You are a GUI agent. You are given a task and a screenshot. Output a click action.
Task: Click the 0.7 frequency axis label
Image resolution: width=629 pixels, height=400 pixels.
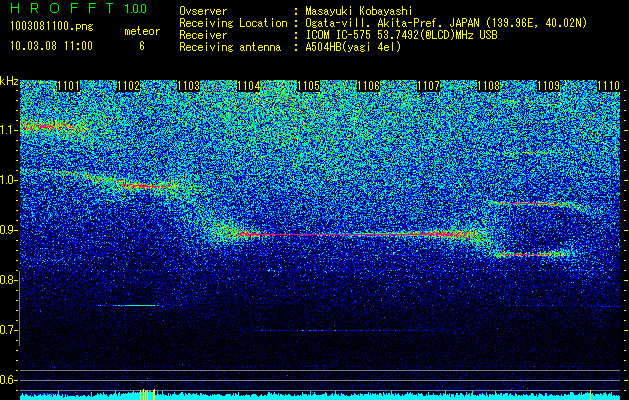(x=8, y=330)
